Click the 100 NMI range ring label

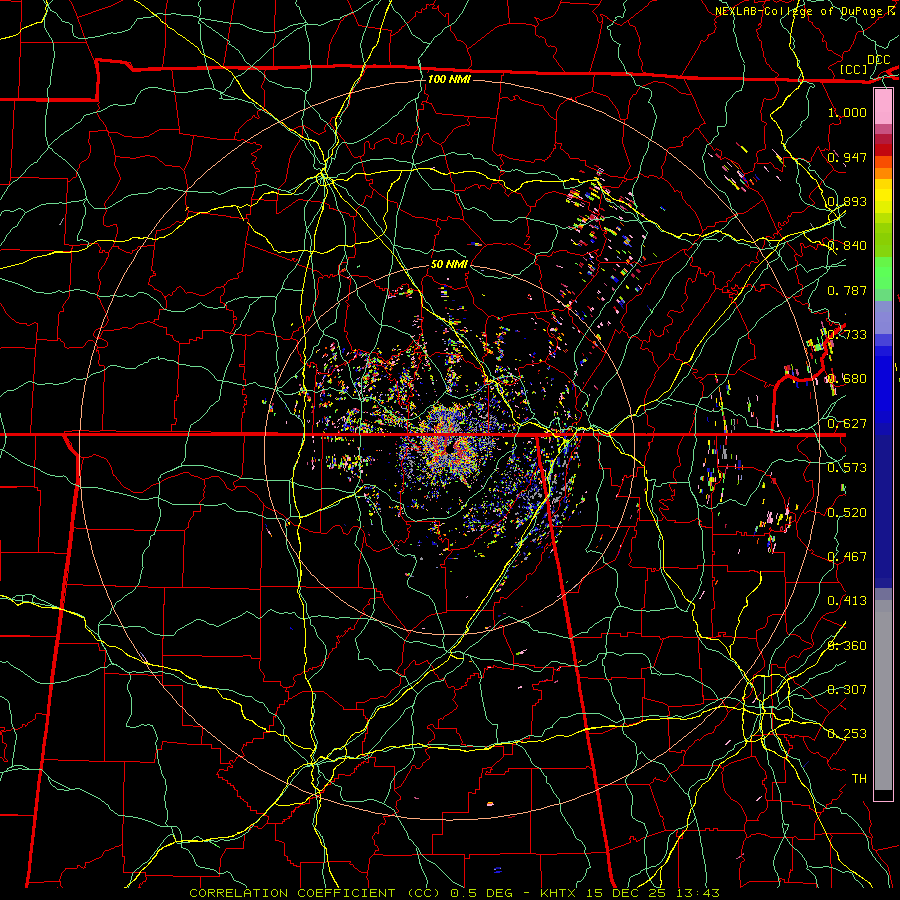coord(449,79)
